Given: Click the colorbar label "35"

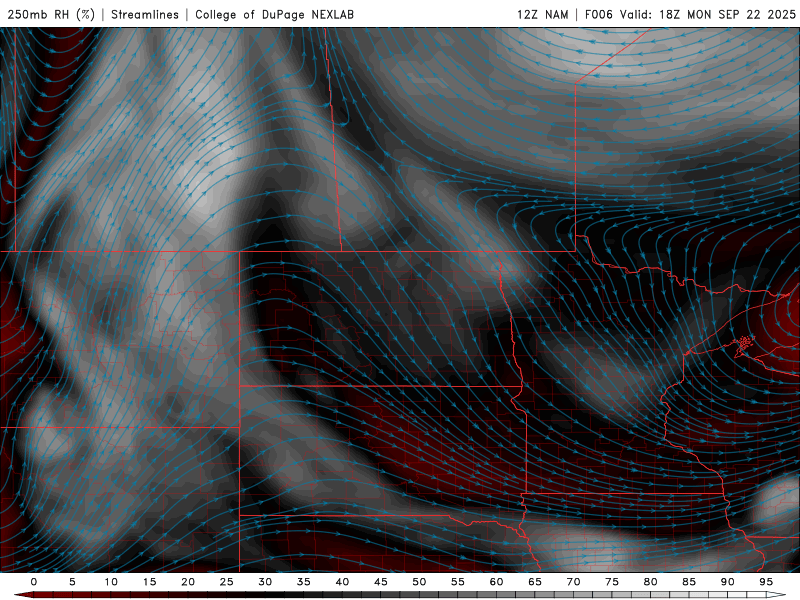Looking at the screenshot, I should point(304,582).
